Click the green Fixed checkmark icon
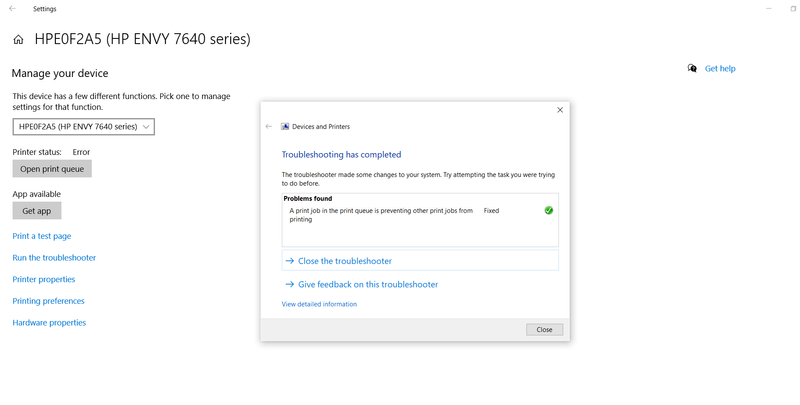 click(x=549, y=211)
